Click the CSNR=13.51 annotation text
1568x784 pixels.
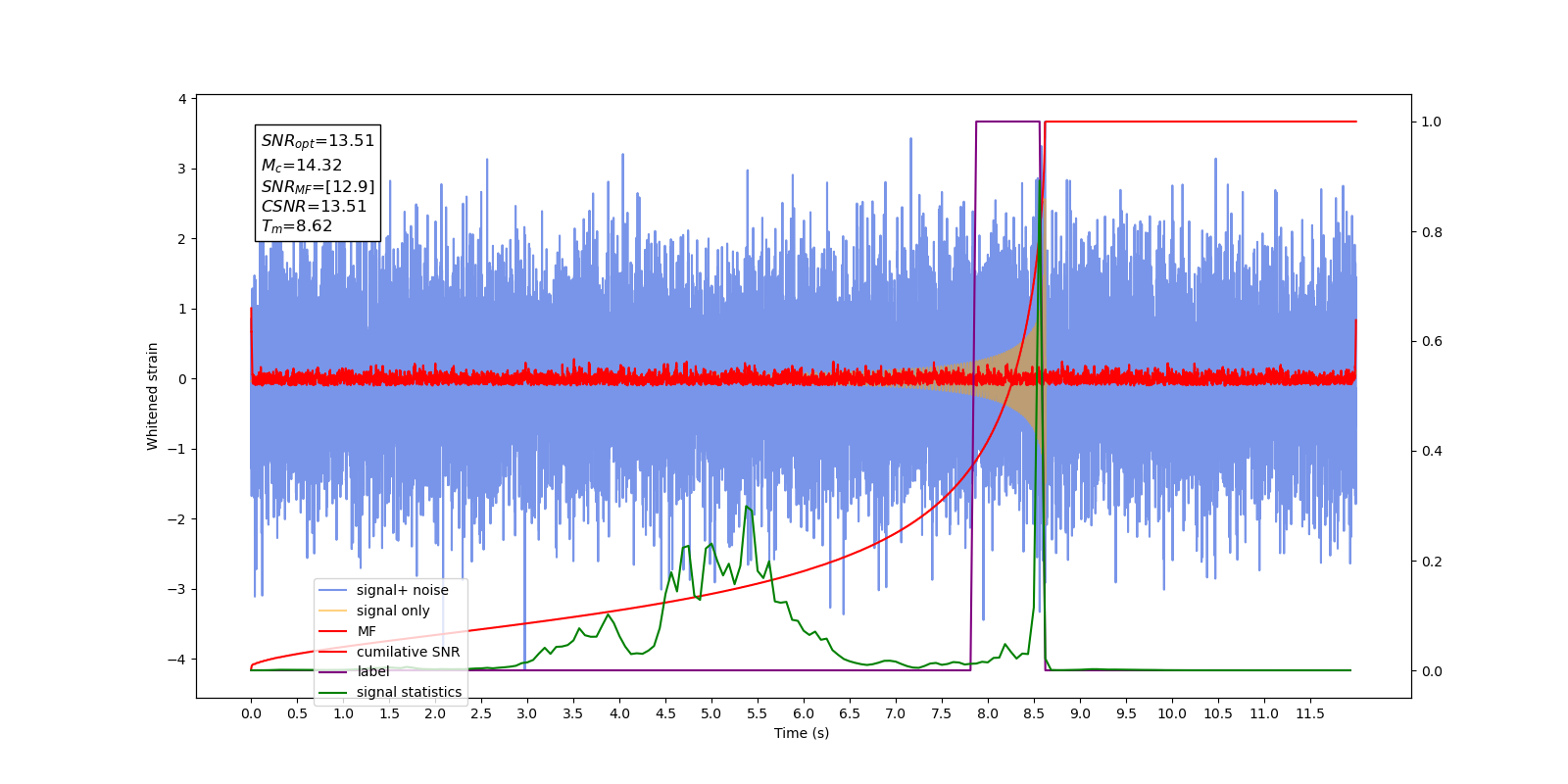[x=314, y=206]
